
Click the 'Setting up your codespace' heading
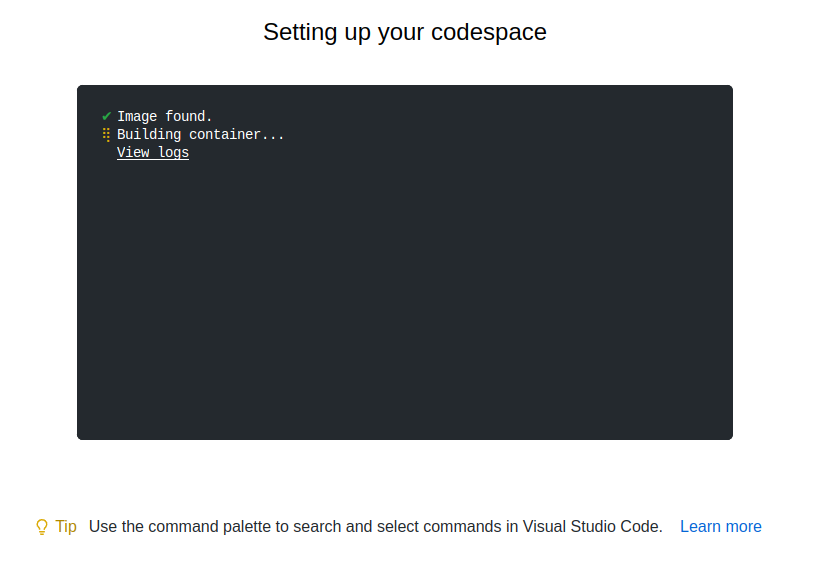point(405,32)
